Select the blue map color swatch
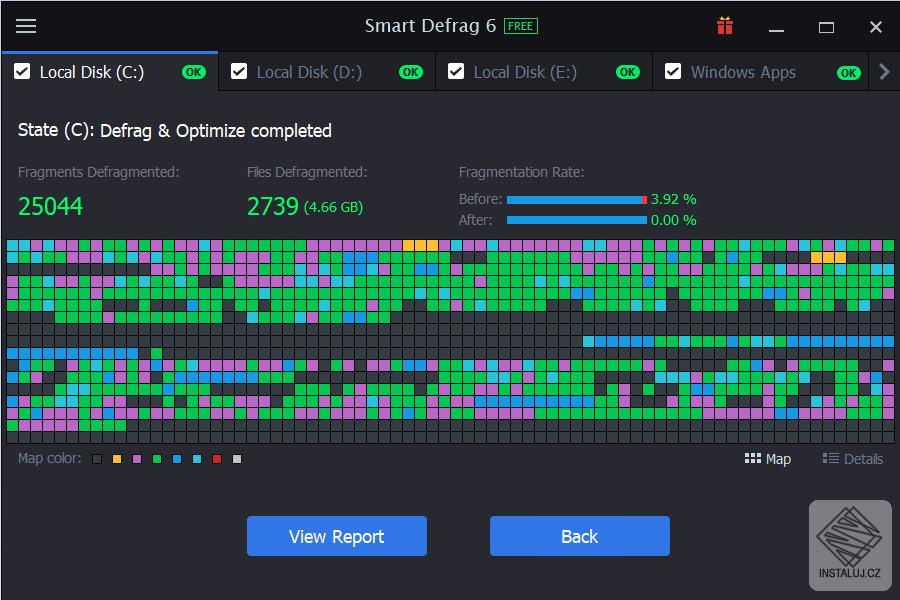 click(177, 459)
